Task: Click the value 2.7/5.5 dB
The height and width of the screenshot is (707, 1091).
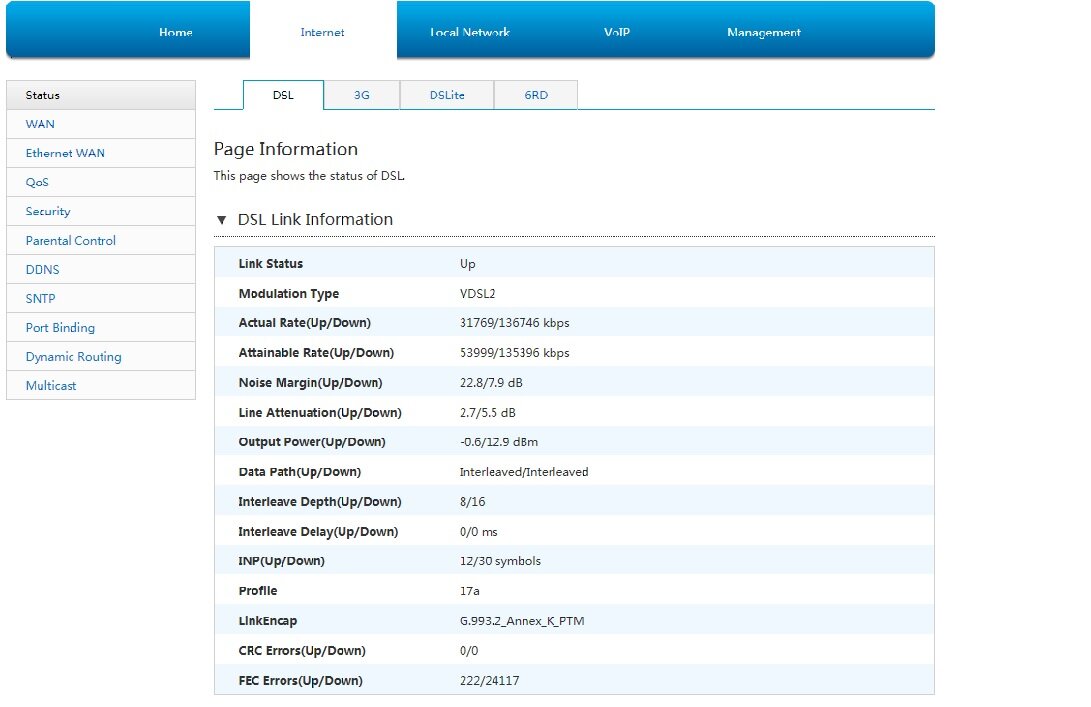Action: pyautogui.click(x=488, y=413)
